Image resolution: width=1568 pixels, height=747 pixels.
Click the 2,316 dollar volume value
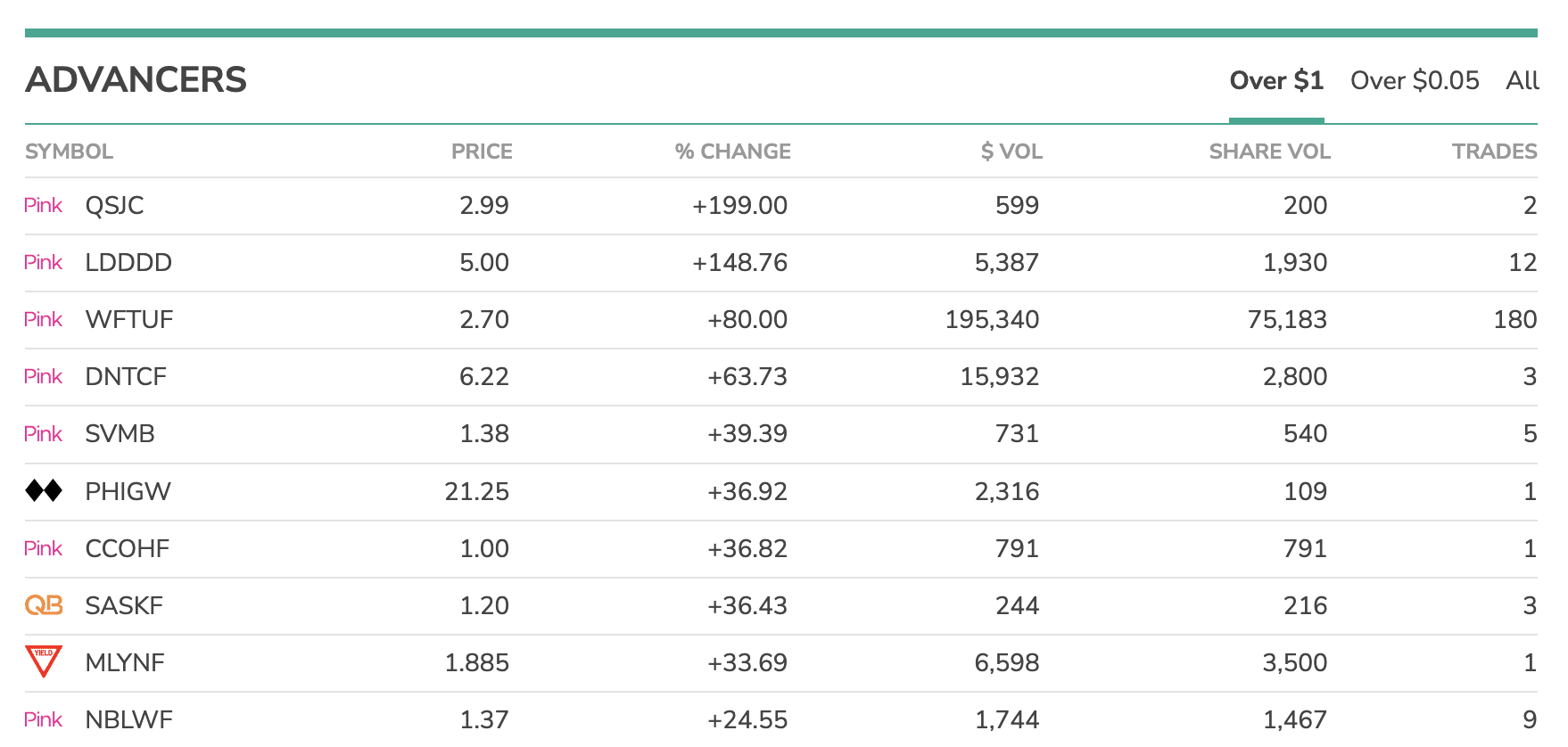[x=1007, y=491]
